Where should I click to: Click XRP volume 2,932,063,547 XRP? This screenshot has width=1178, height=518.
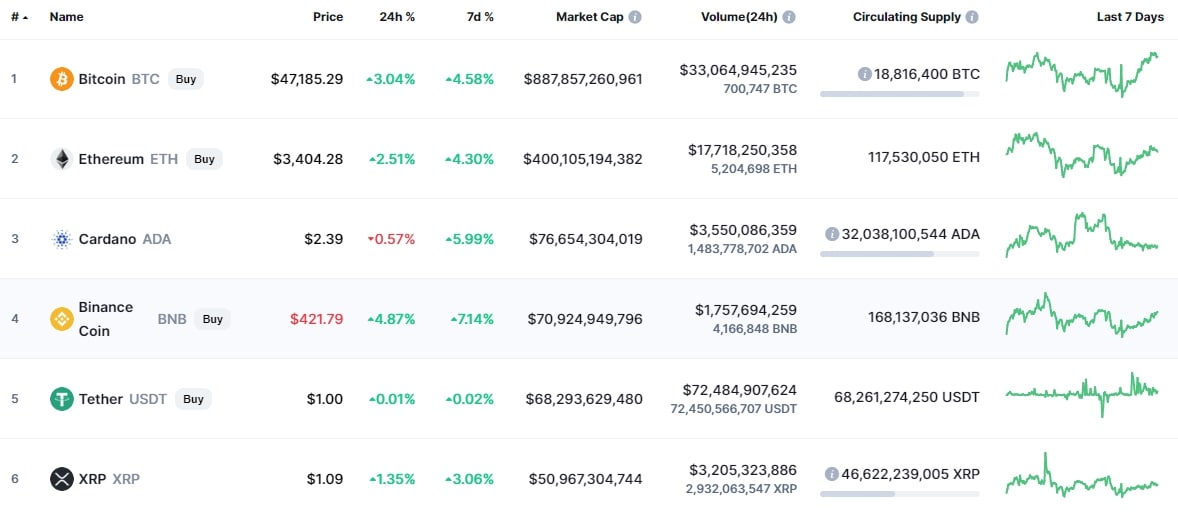tap(742, 488)
